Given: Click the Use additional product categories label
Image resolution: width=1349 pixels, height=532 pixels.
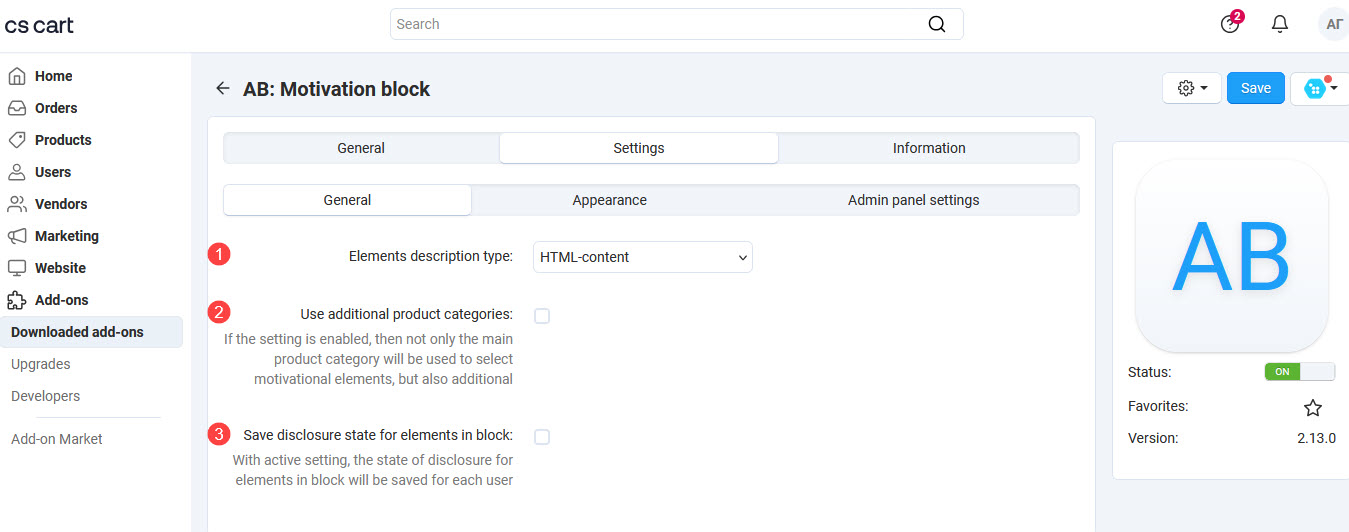Looking at the screenshot, I should pos(407,314).
